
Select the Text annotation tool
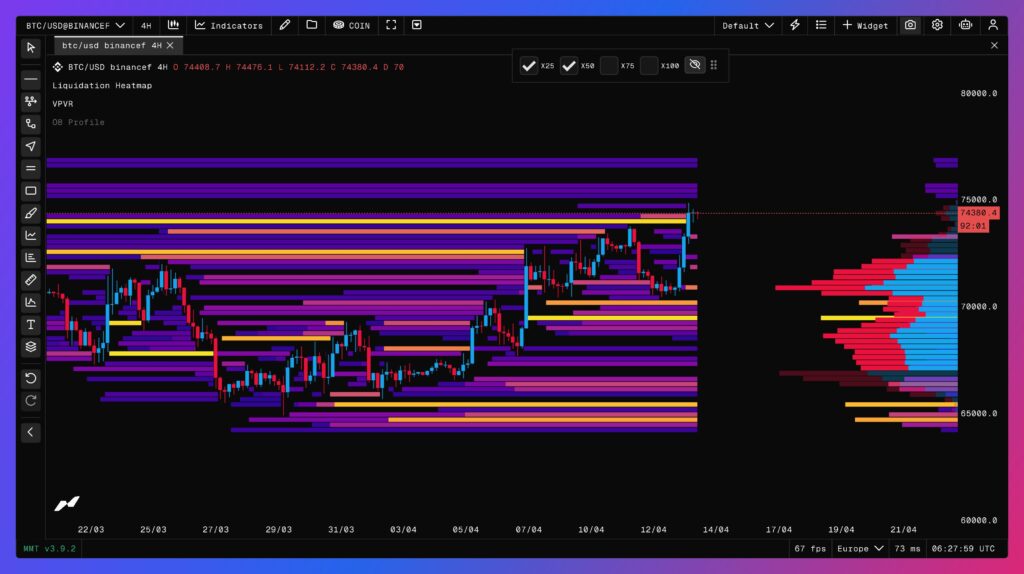pos(31,325)
